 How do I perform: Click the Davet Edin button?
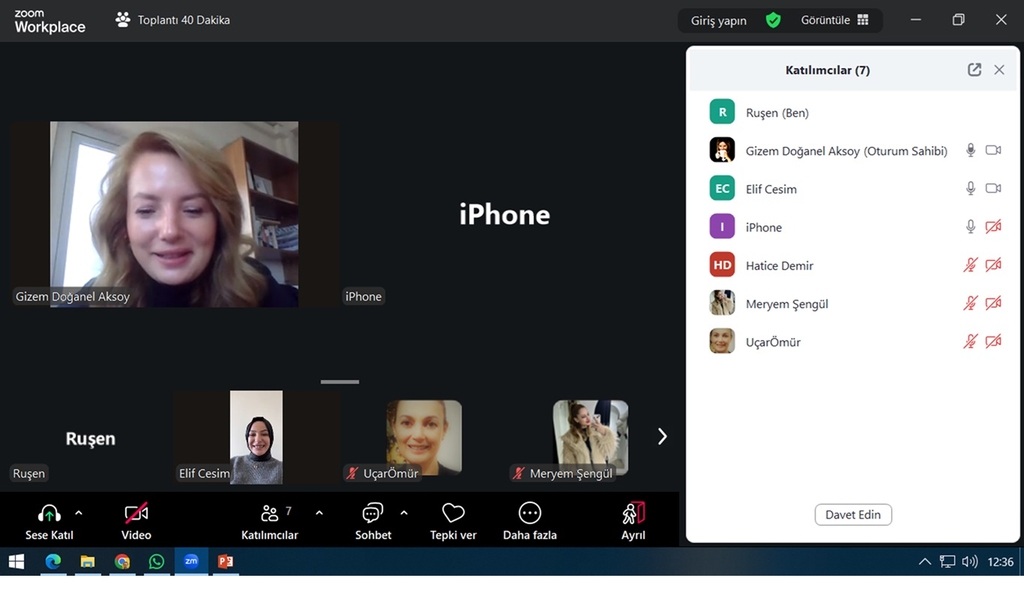point(852,514)
